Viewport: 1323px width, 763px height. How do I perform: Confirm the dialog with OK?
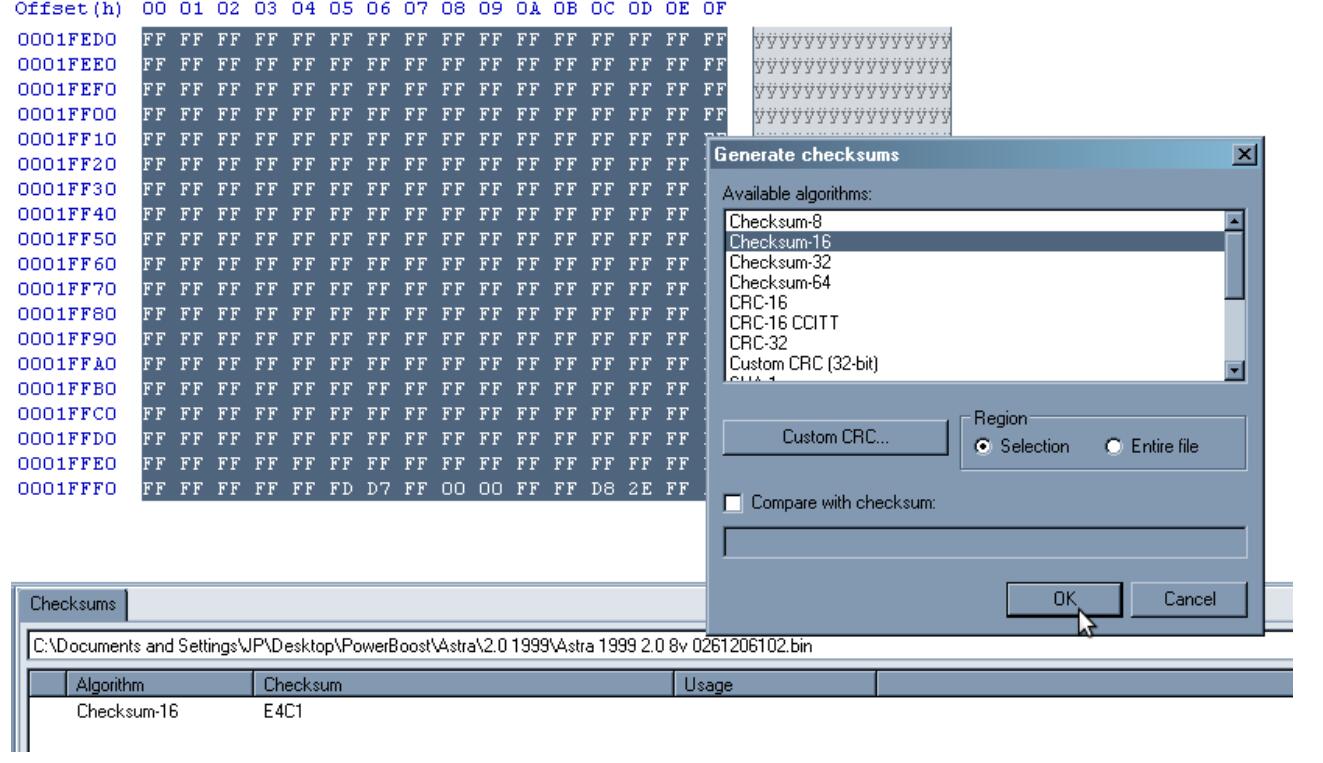1065,599
